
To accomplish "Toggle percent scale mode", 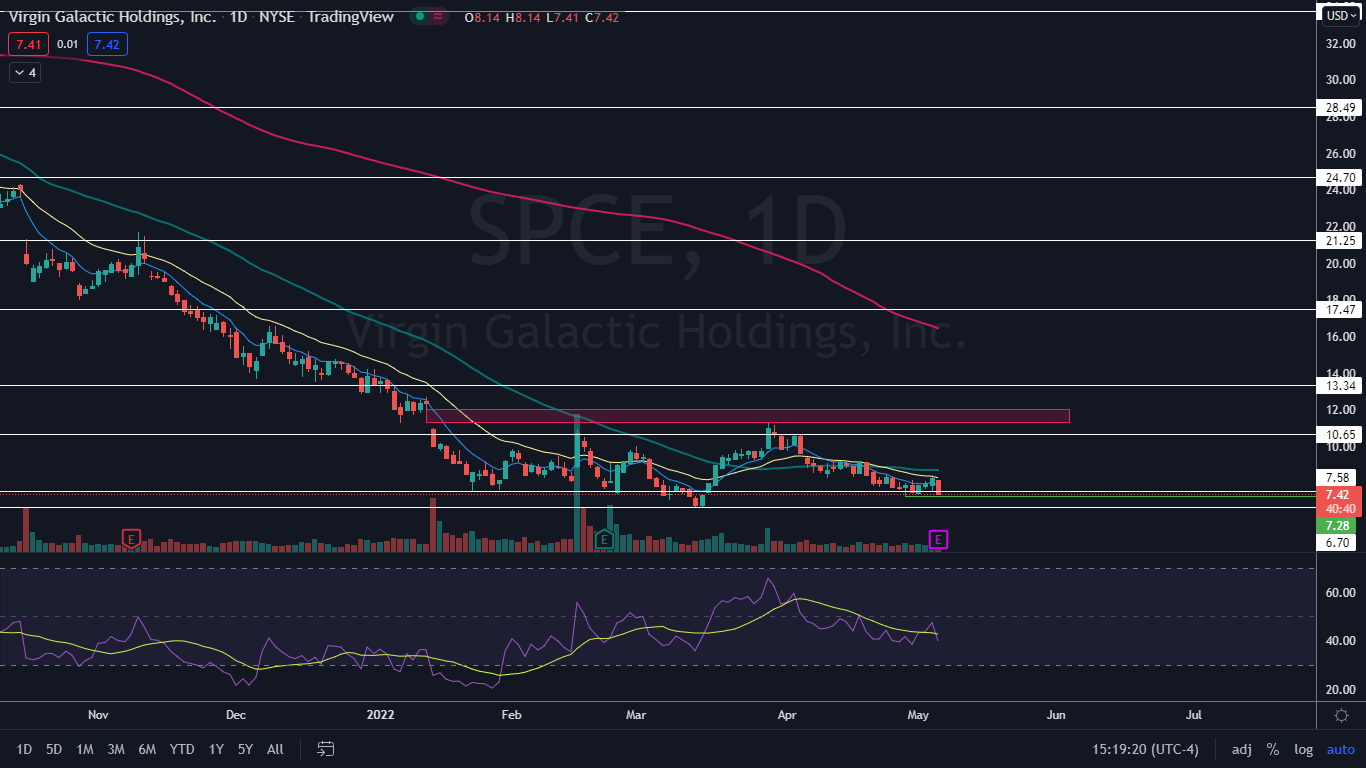I will pyautogui.click(x=1272, y=749).
